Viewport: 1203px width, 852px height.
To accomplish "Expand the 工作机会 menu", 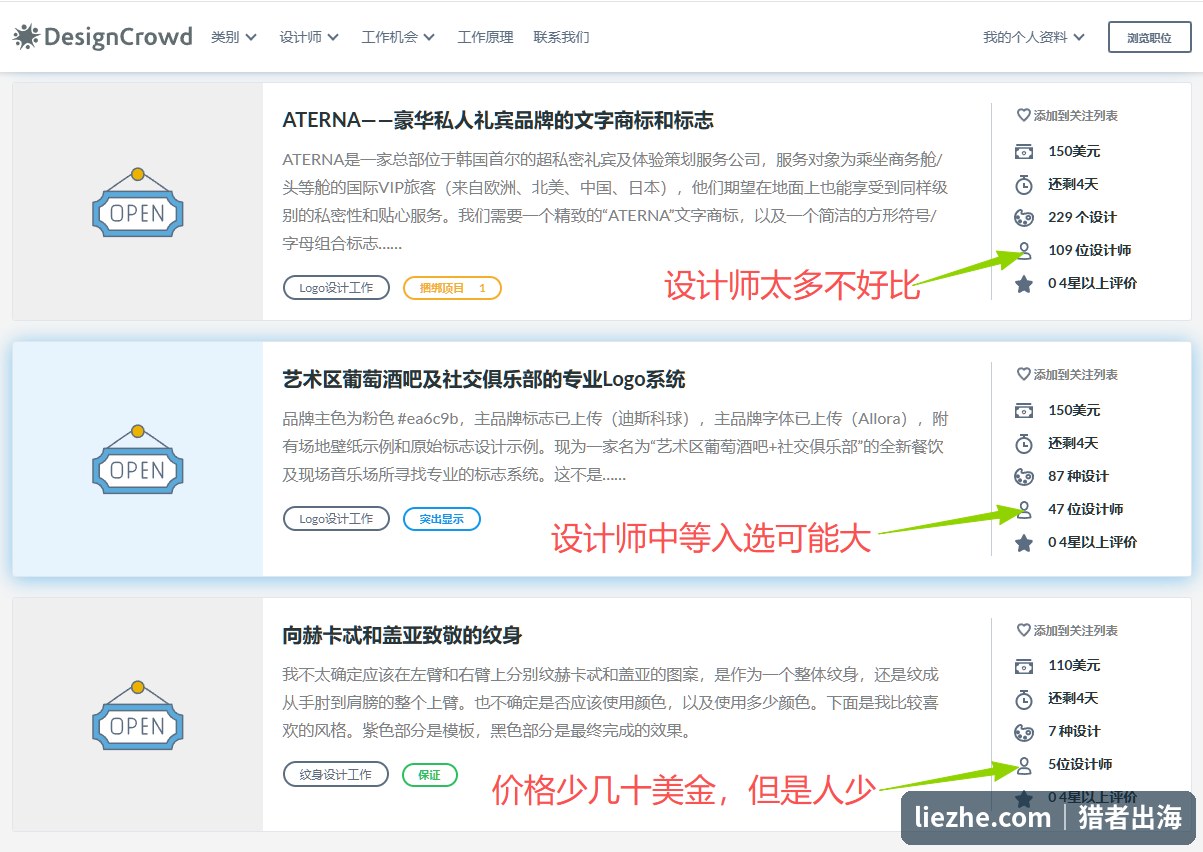I will pos(398,37).
